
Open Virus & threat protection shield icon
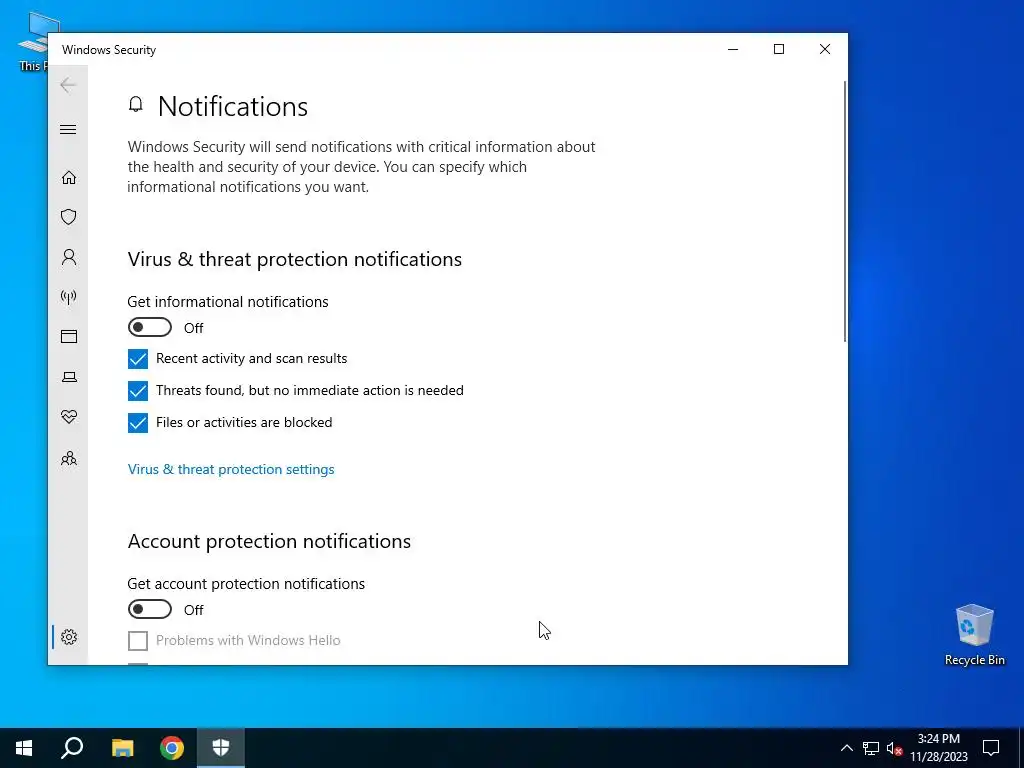pos(69,217)
